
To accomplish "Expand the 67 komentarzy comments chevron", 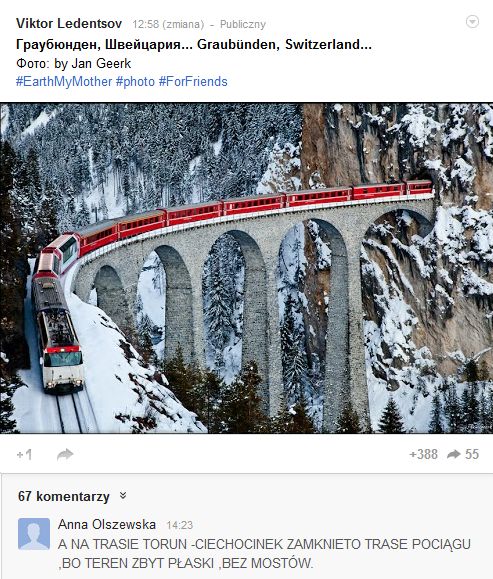I will (x=123, y=496).
